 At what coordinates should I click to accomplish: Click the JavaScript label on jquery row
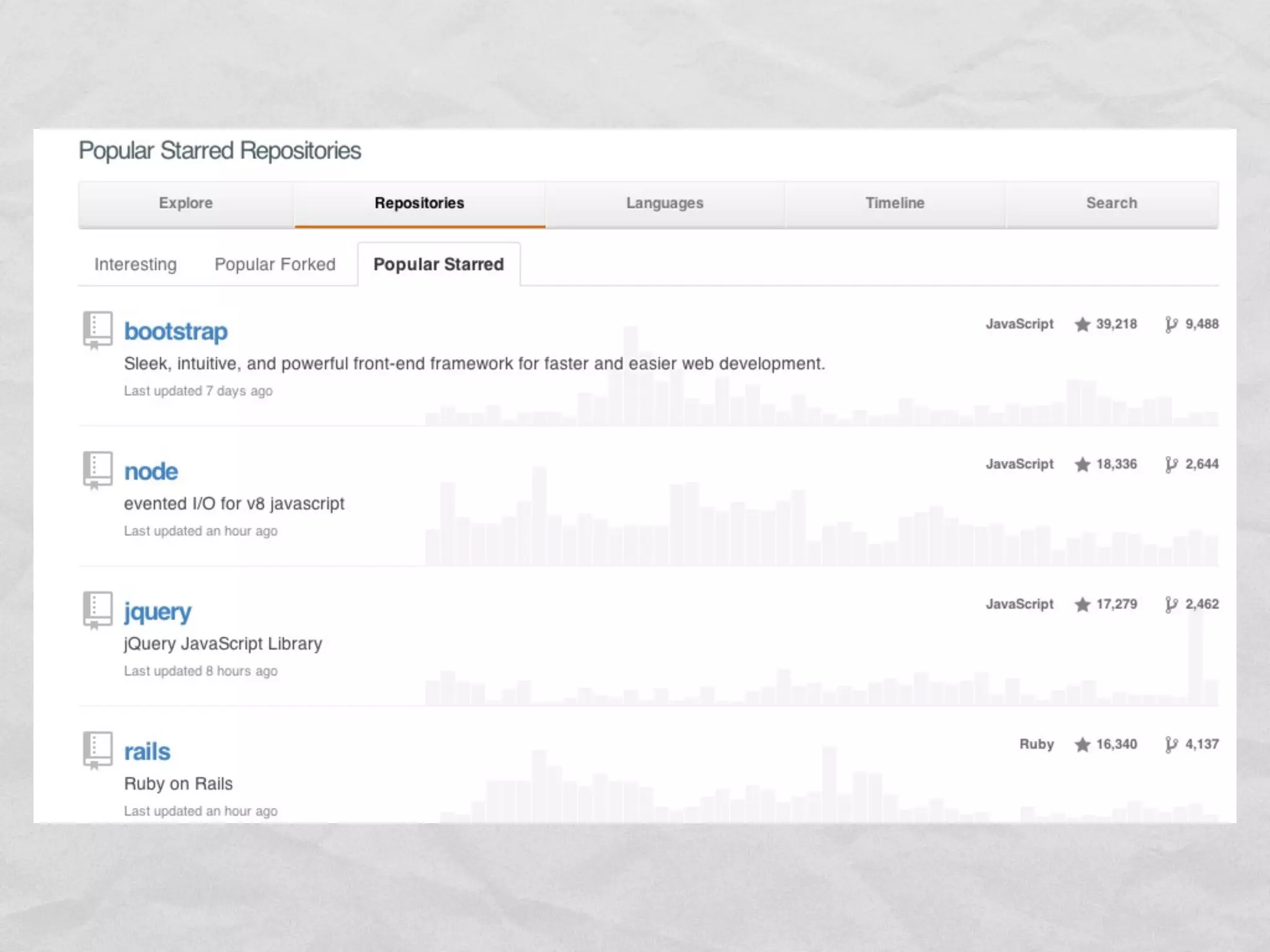click(1020, 604)
